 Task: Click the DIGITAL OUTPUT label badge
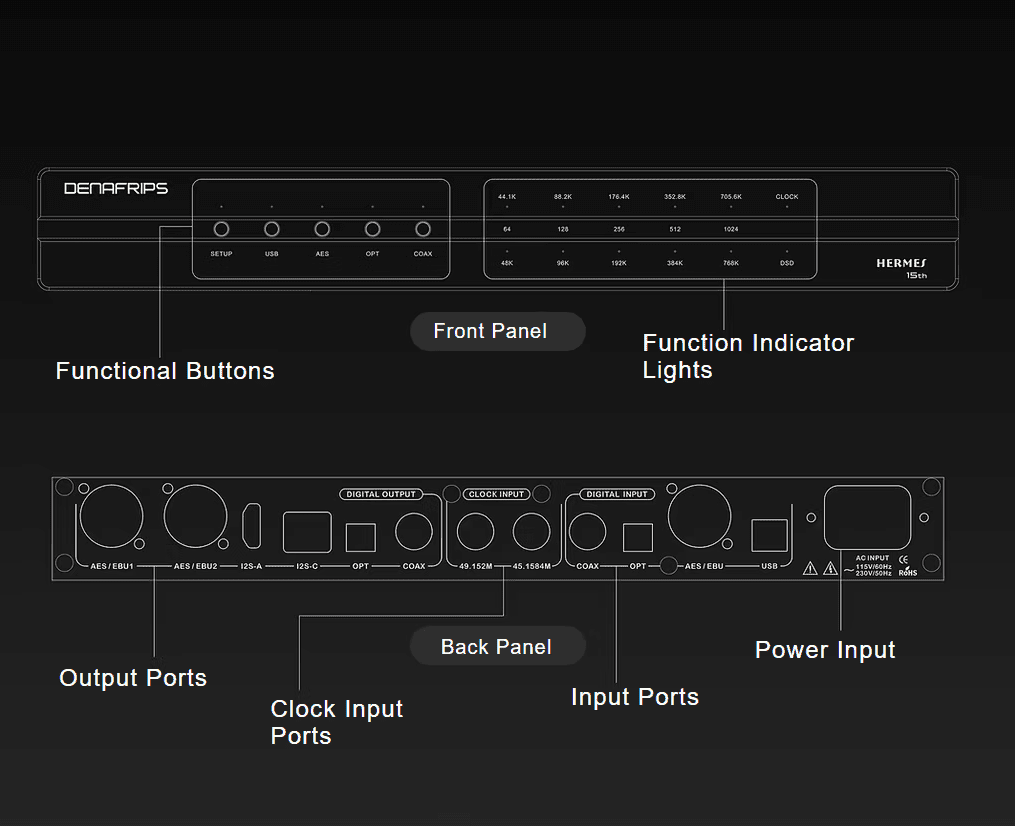click(x=381, y=495)
